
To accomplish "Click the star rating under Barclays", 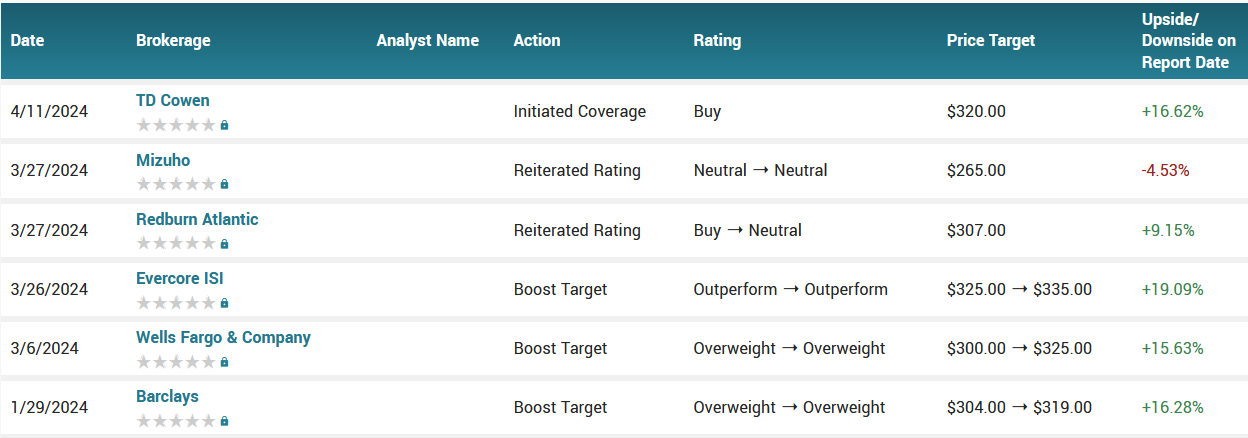I will click(x=176, y=421).
